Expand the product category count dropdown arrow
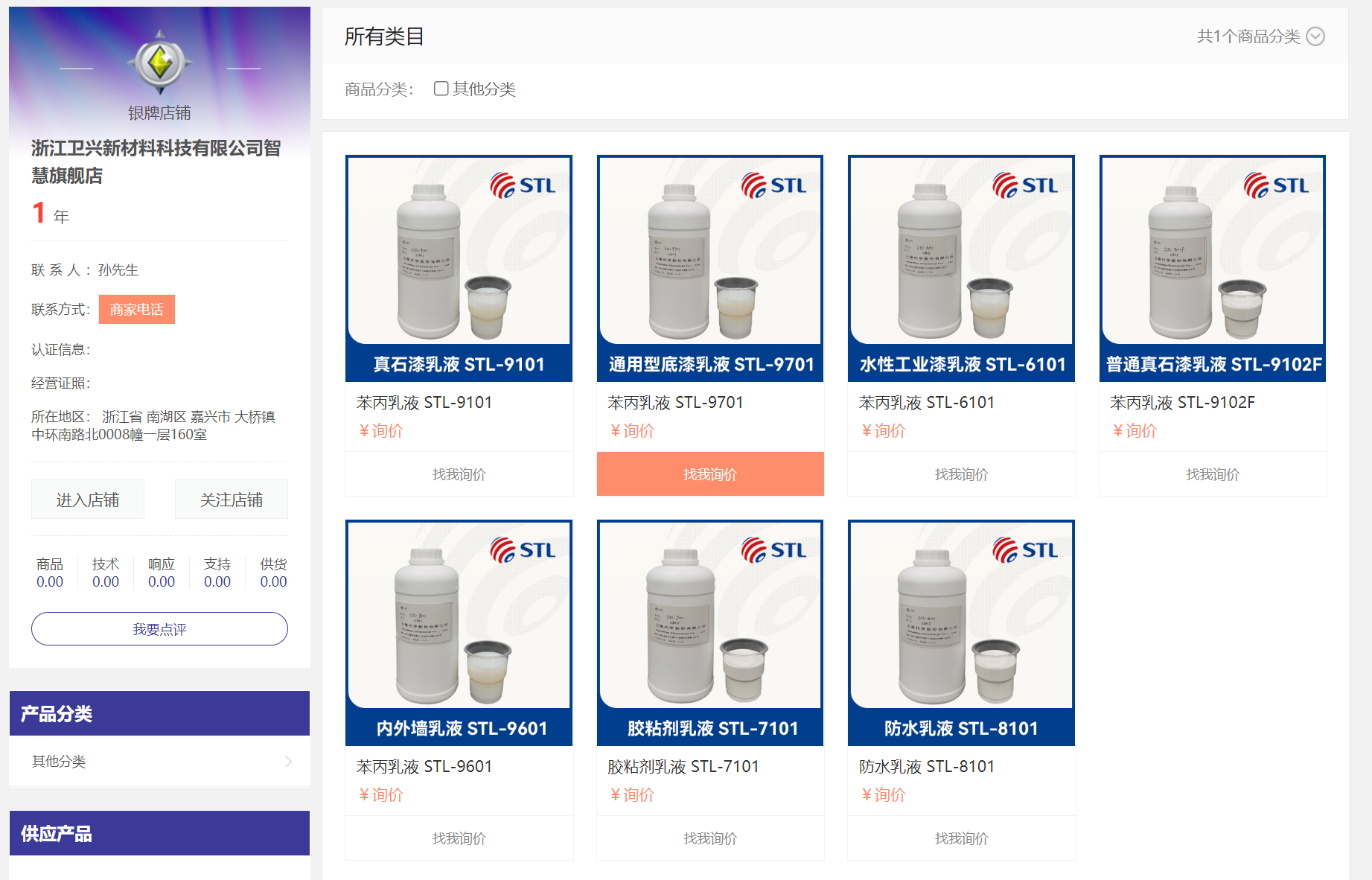 [1315, 36]
